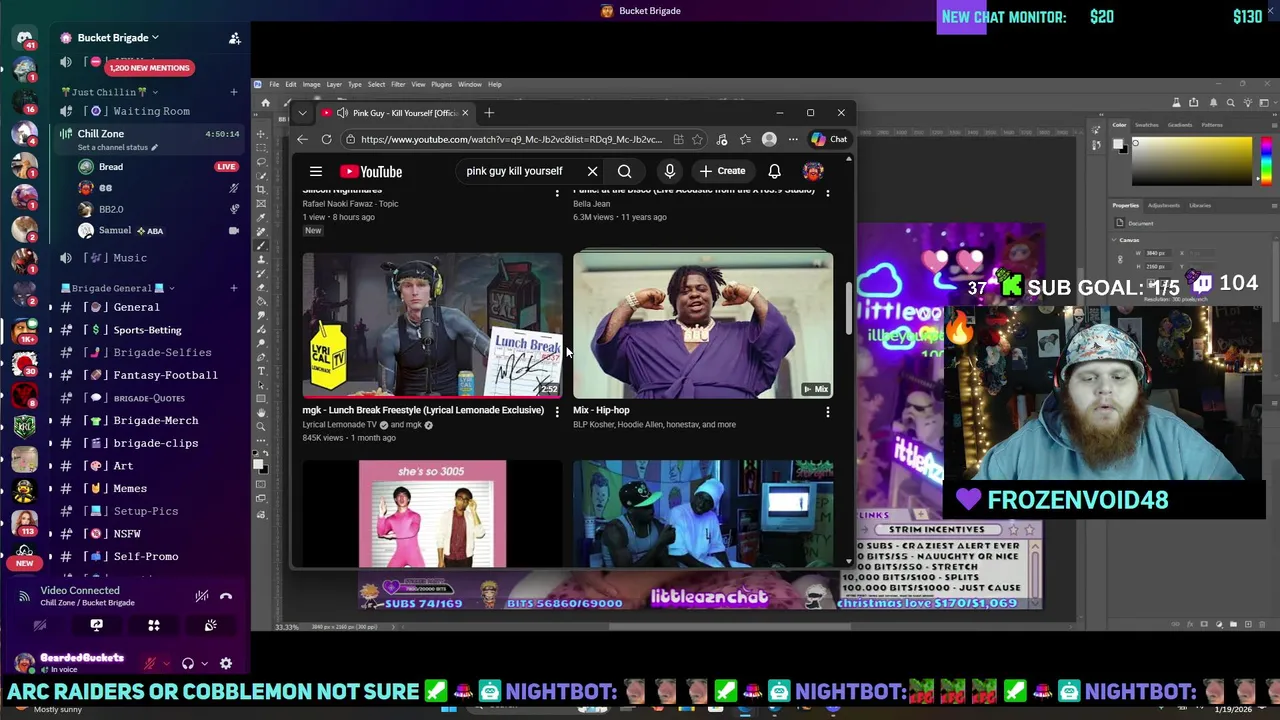Run YouTube search with magnifier button
The width and height of the screenshot is (1280, 720).
[624, 171]
